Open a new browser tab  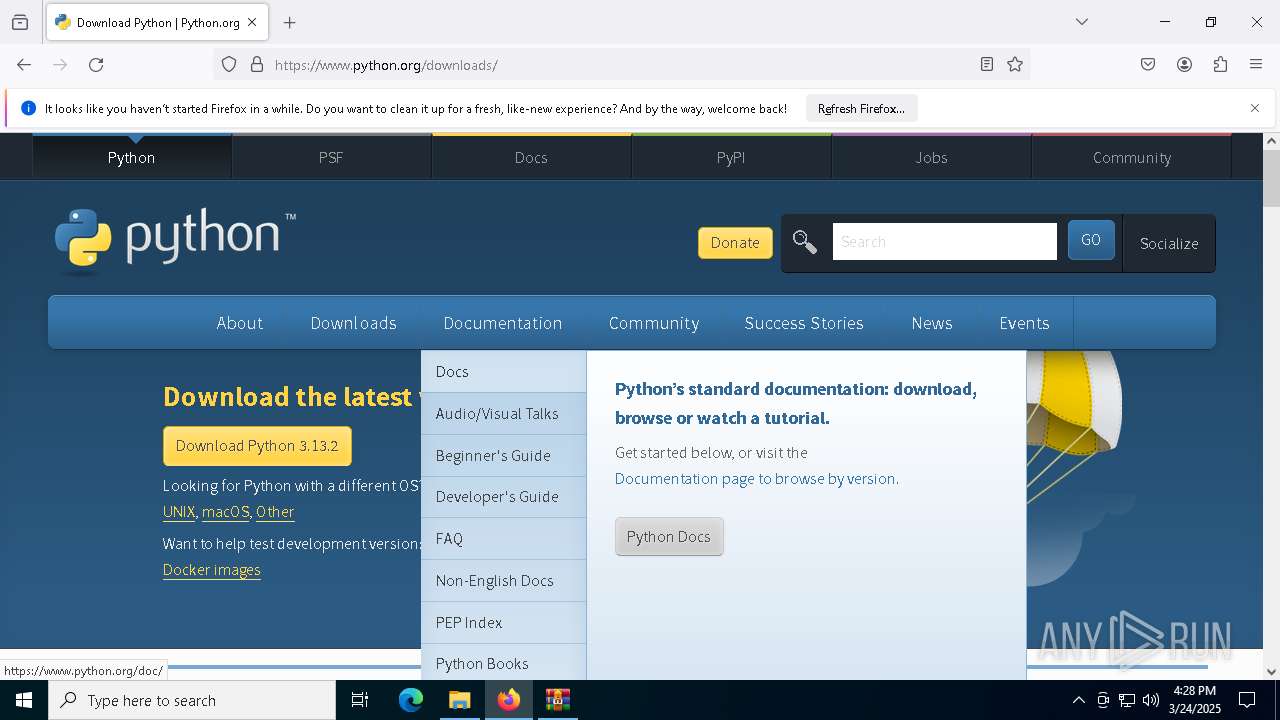click(x=290, y=22)
